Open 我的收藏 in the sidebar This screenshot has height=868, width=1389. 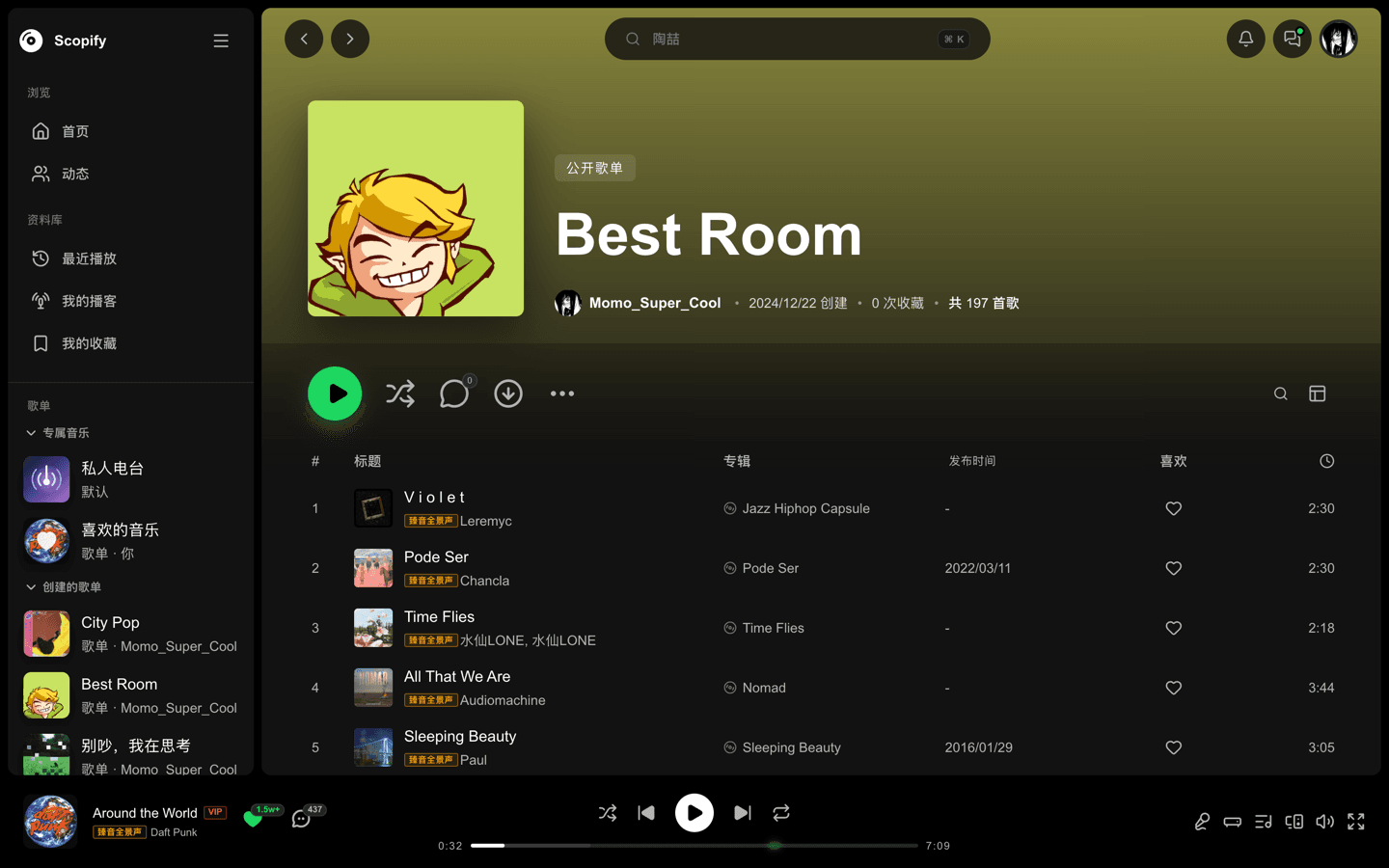130,343
